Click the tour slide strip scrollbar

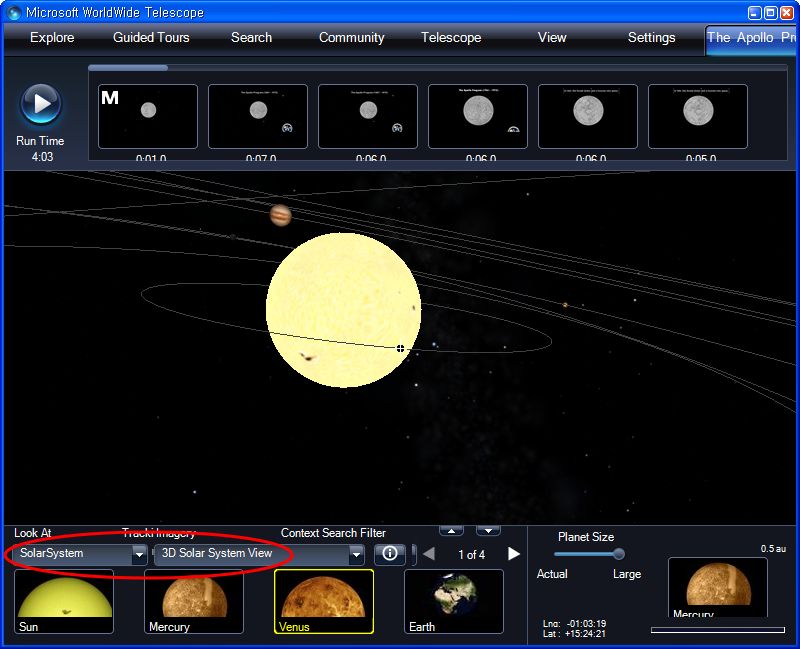[128, 67]
